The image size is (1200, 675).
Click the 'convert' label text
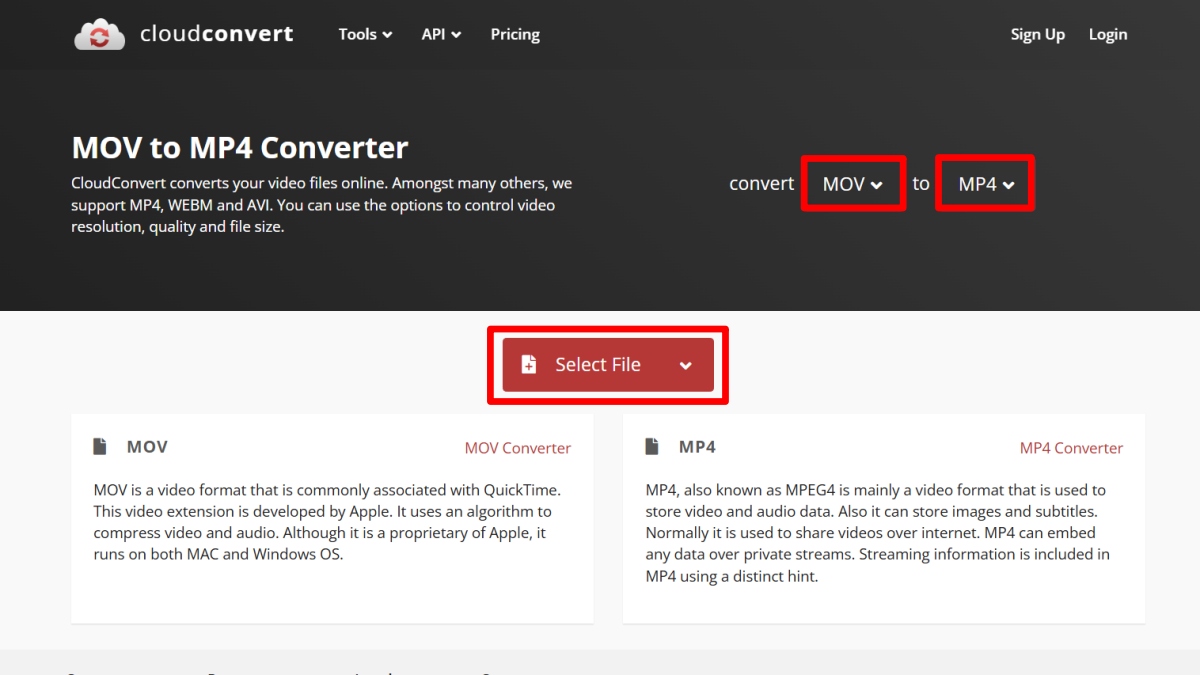(761, 184)
